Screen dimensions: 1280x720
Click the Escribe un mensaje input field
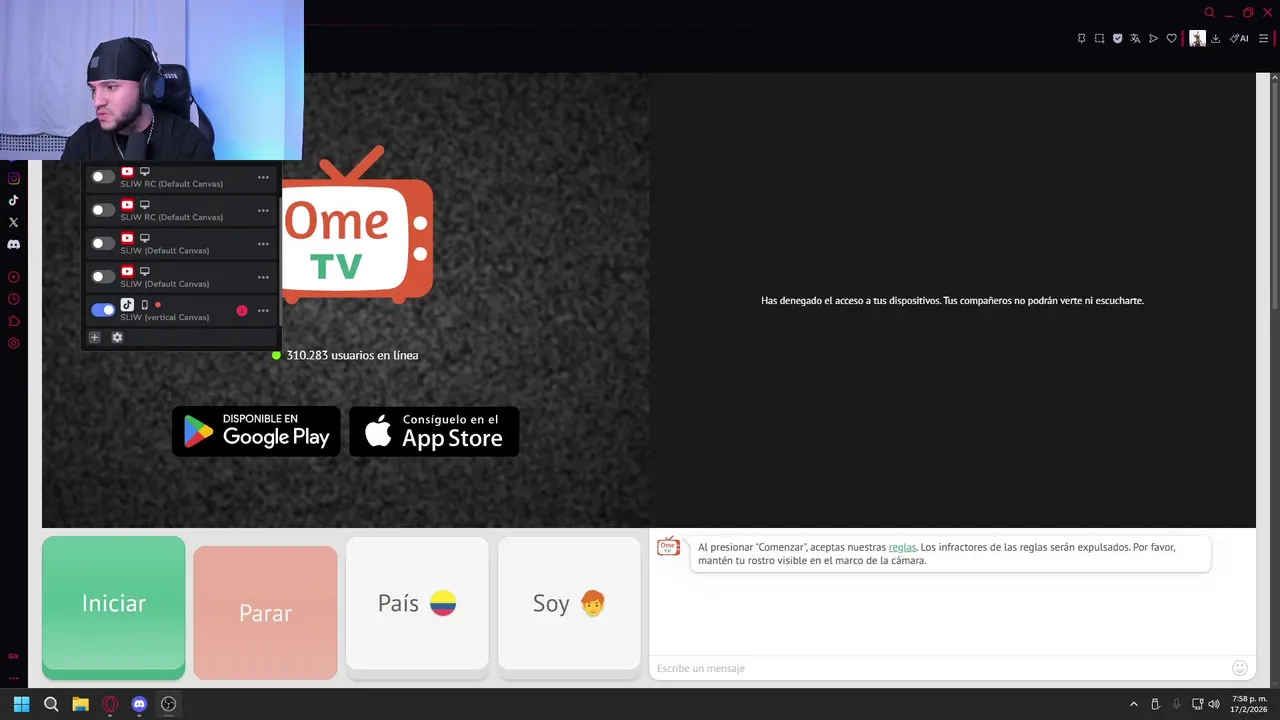(940, 668)
